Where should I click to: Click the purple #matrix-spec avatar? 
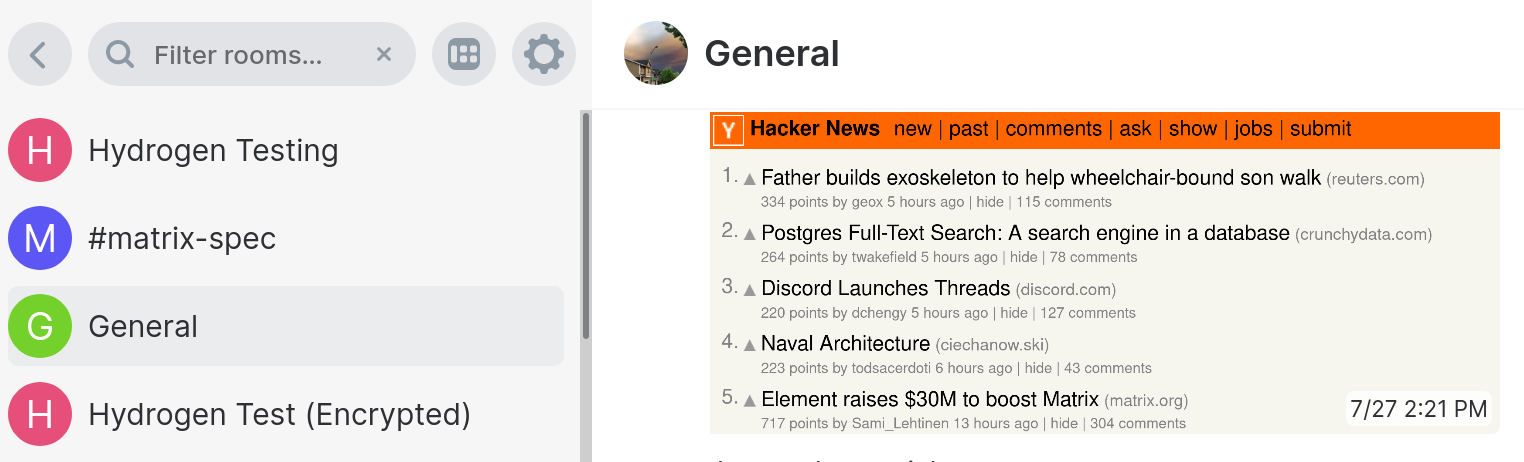click(40, 238)
